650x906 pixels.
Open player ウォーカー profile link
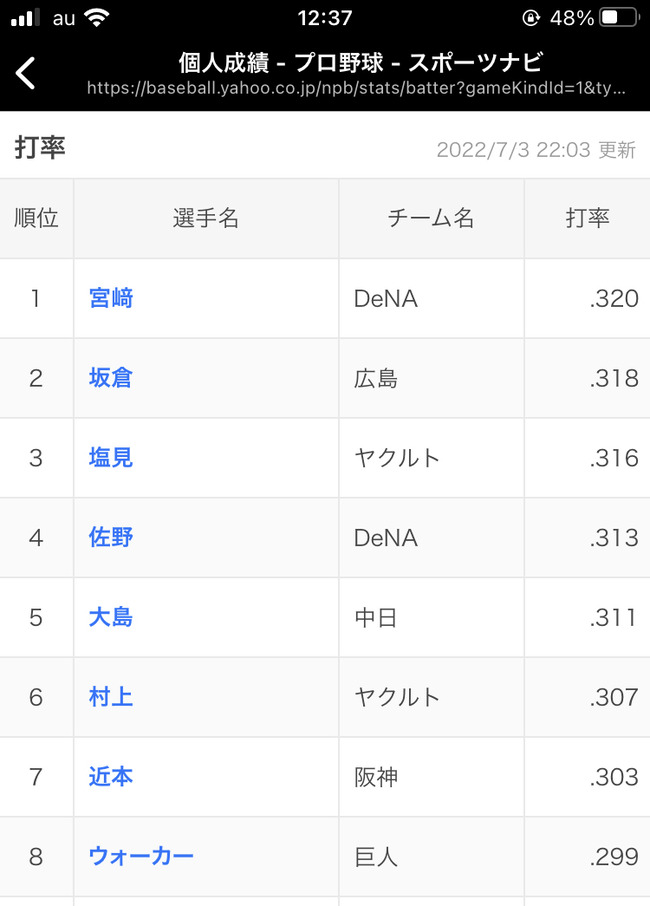click(141, 856)
